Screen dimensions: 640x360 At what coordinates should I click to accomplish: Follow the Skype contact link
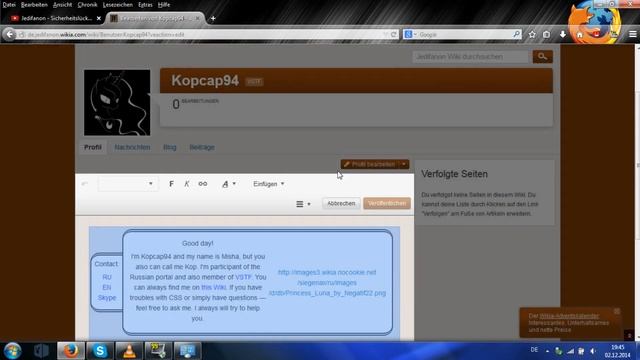click(107, 298)
